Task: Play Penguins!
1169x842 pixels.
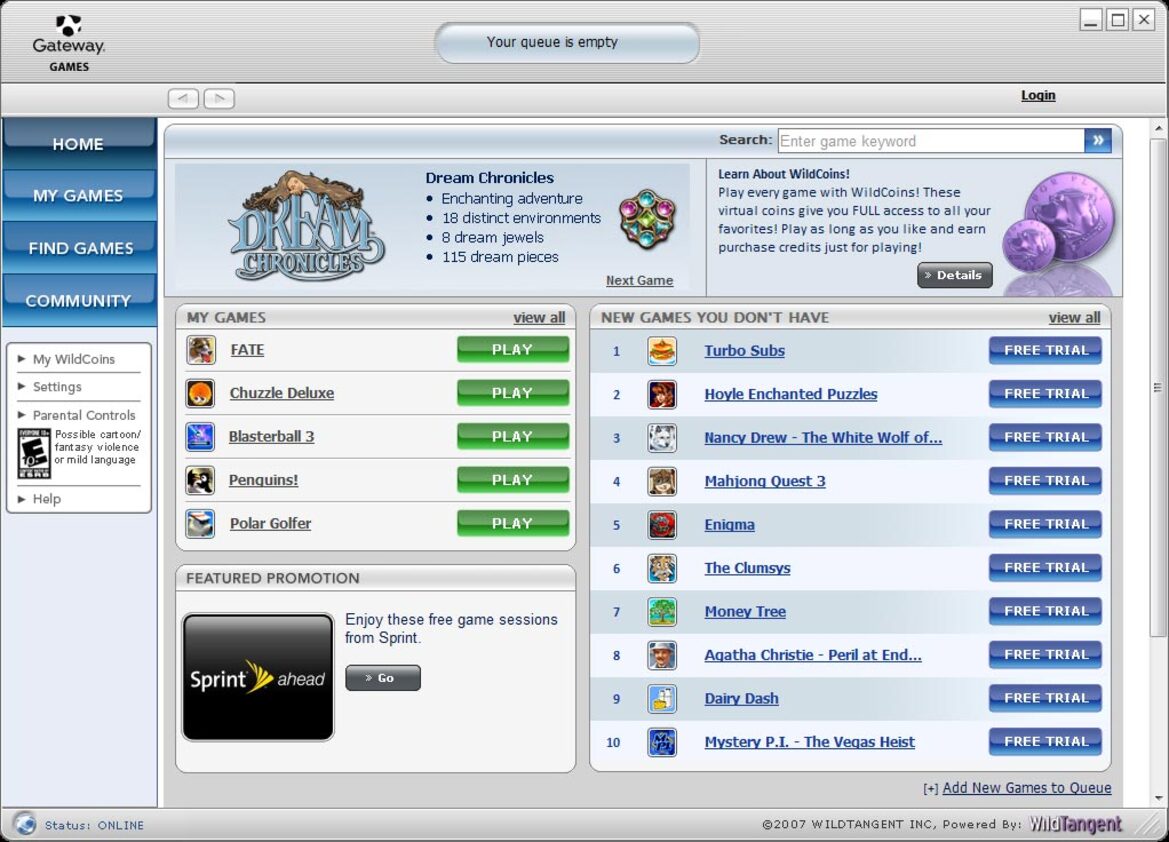Action: tap(513, 480)
